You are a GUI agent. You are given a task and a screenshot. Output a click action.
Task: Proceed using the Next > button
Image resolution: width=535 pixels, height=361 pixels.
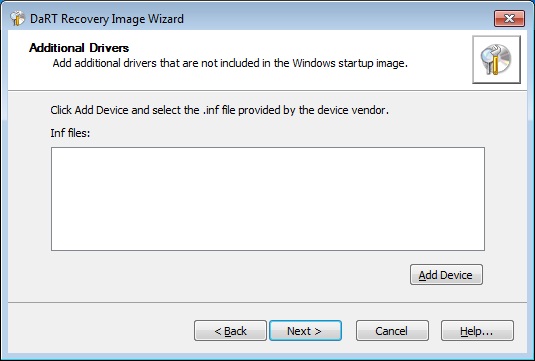click(305, 331)
